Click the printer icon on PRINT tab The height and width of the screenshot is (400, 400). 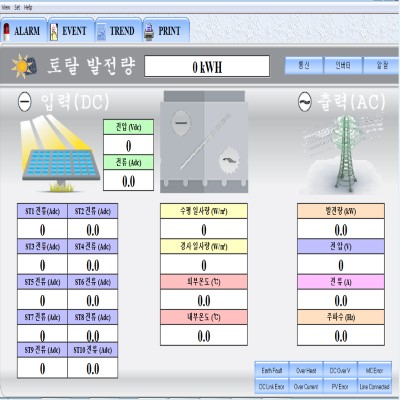pyautogui.click(x=149, y=32)
